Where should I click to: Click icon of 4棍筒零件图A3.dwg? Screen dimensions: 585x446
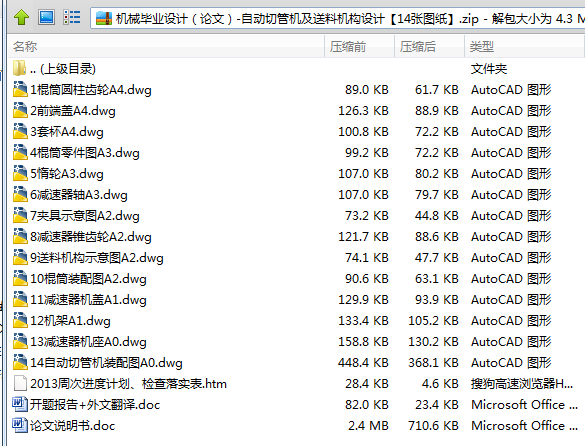coord(20,152)
